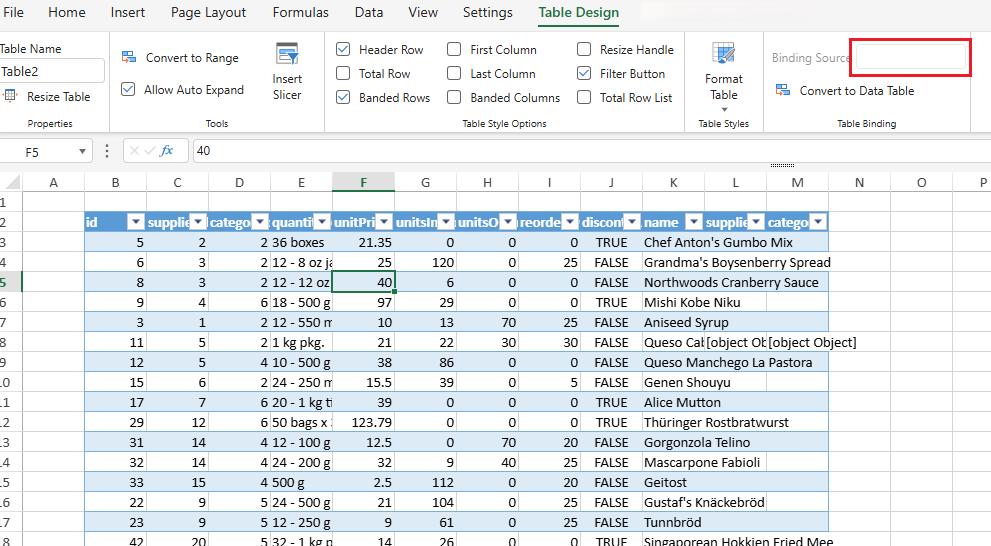This screenshot has width=991, height=546.
Task: Switch to the Data tab
Action: click(369, 13)
